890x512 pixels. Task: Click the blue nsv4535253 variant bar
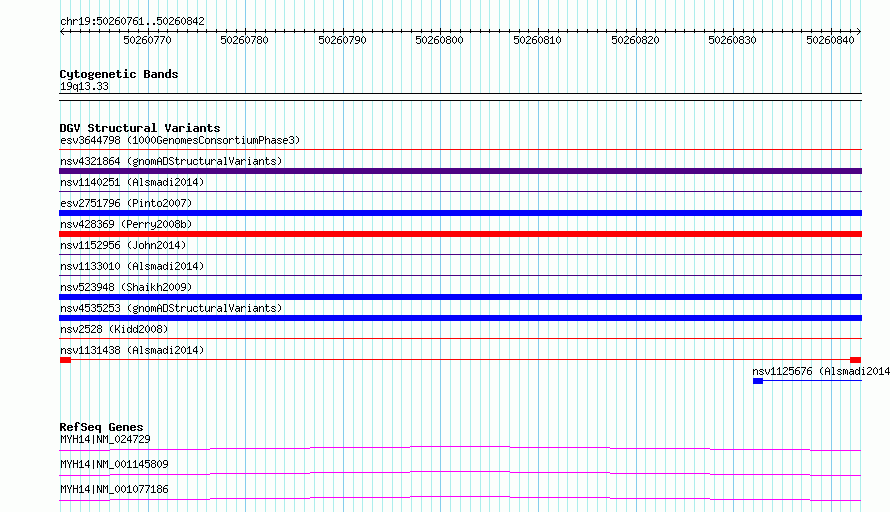coord(460,318)
